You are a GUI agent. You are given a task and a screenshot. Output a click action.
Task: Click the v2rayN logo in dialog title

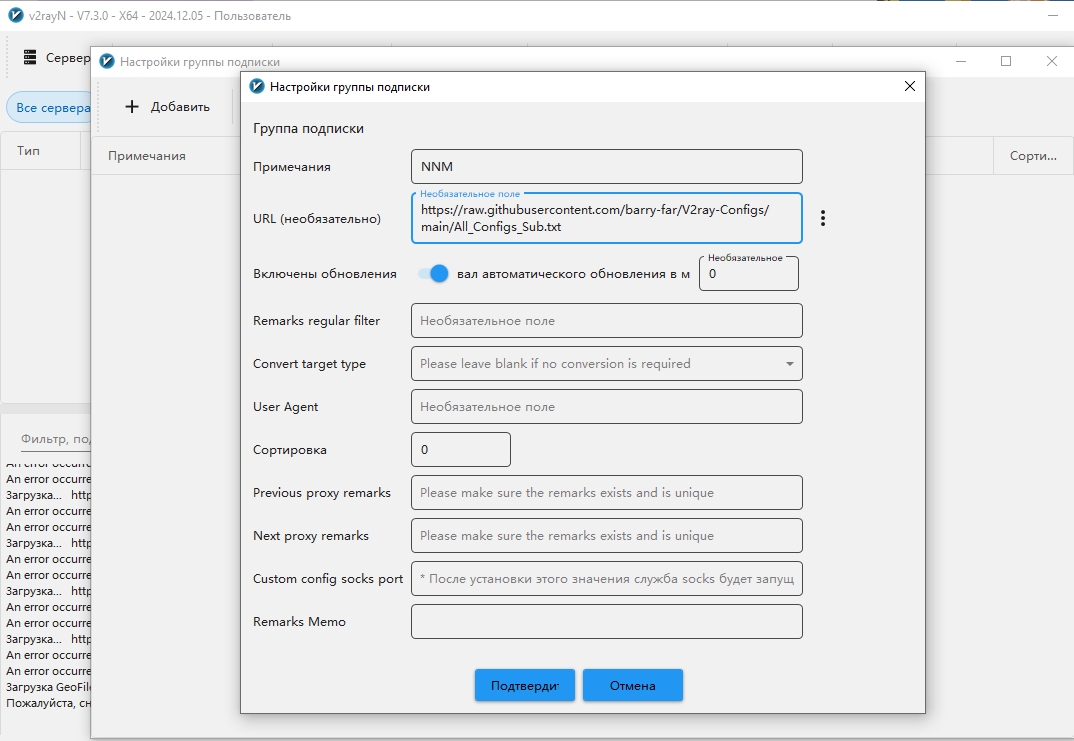257,86
